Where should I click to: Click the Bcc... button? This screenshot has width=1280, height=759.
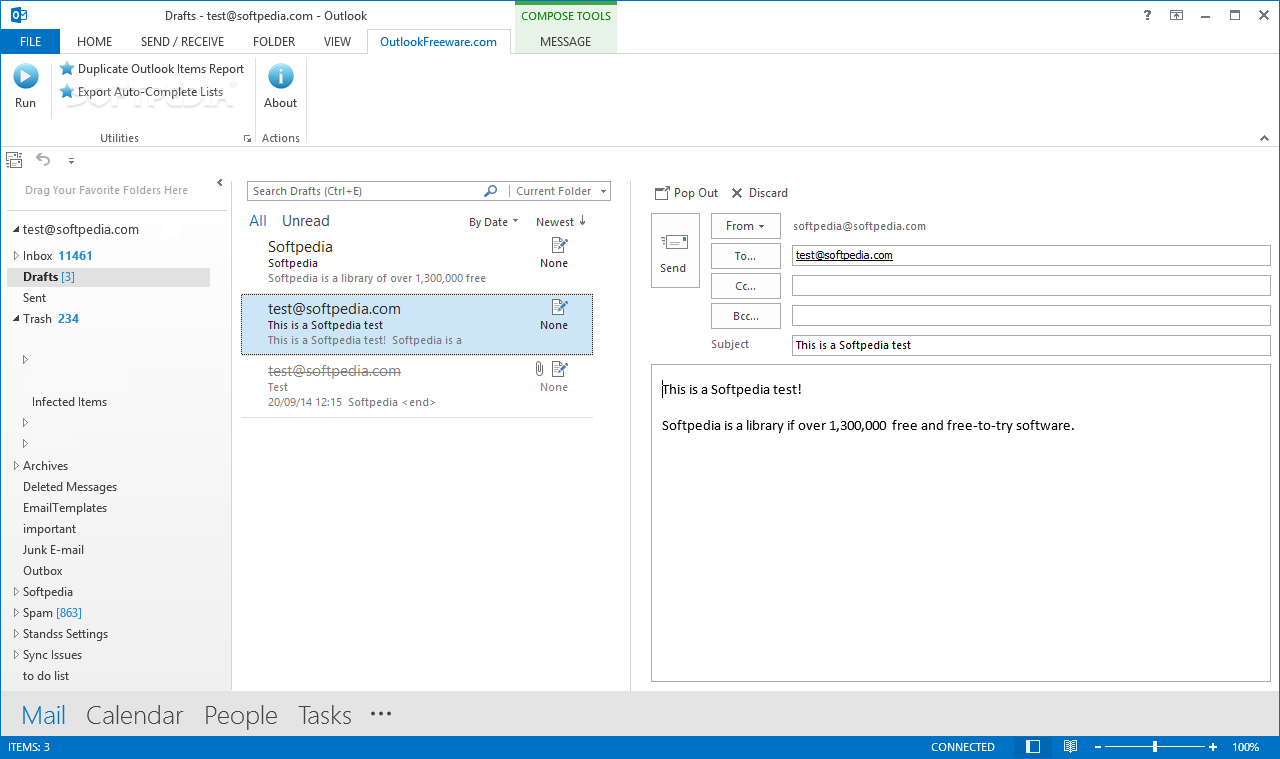(745, 316)
